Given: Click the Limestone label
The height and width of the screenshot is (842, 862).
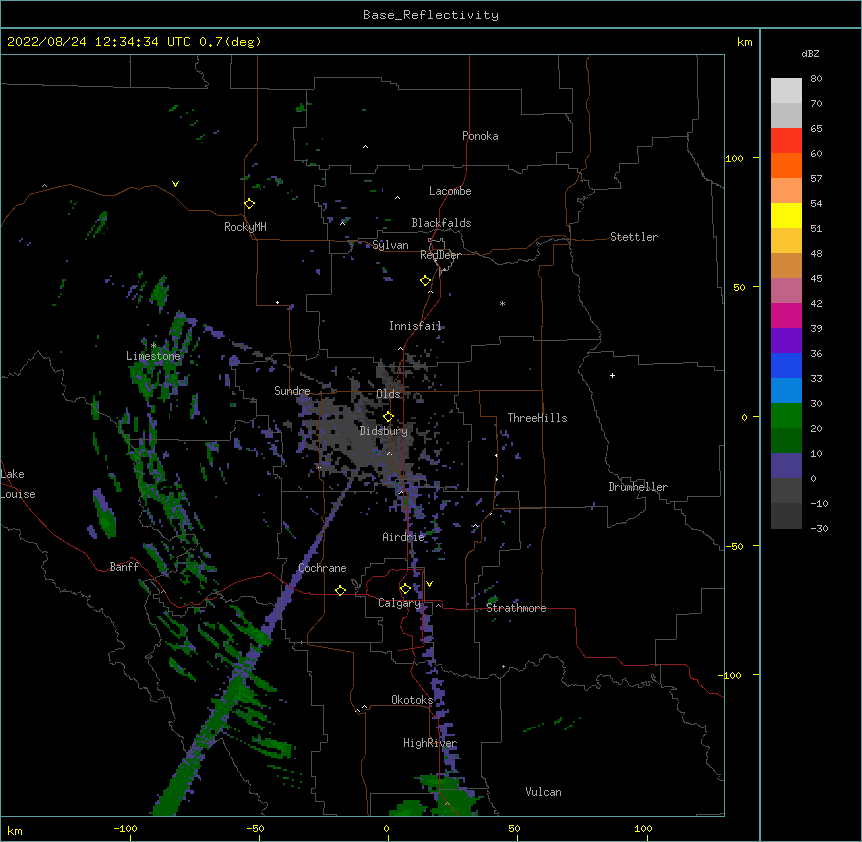Looking at the screenshot, I should [x=153, y=356].
